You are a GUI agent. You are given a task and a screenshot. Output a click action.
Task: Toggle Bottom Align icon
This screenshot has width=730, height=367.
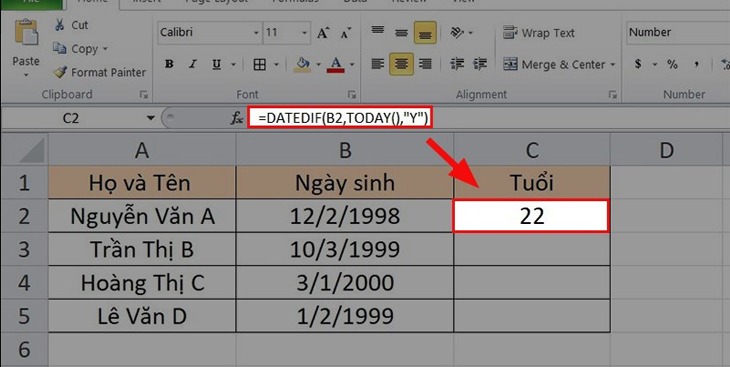pyautogui.click(x=425, y=33)
